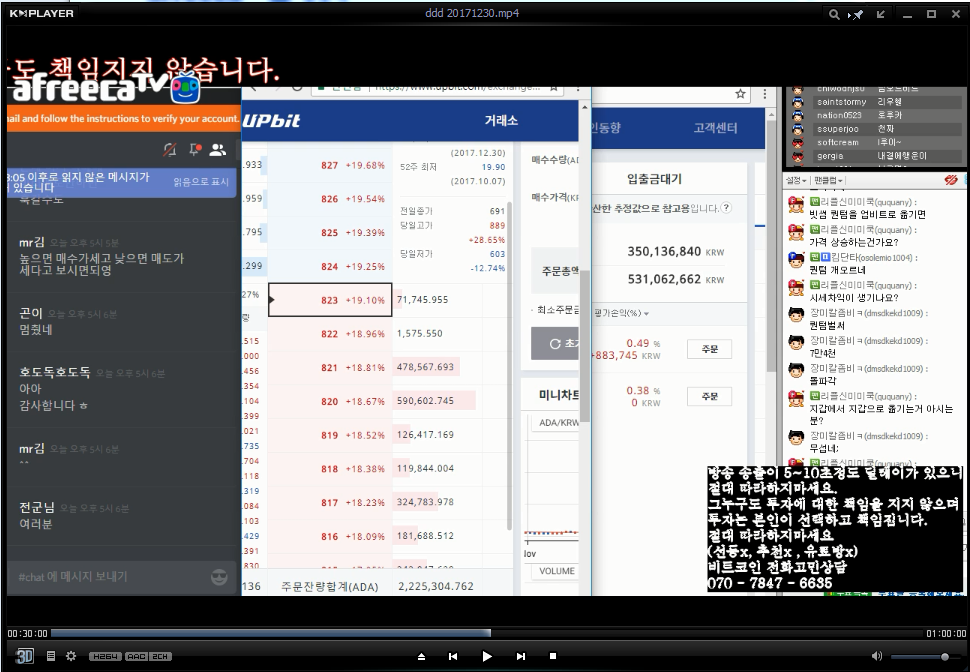
Task: Open Discord emoji picker
Action: point(219,577)
